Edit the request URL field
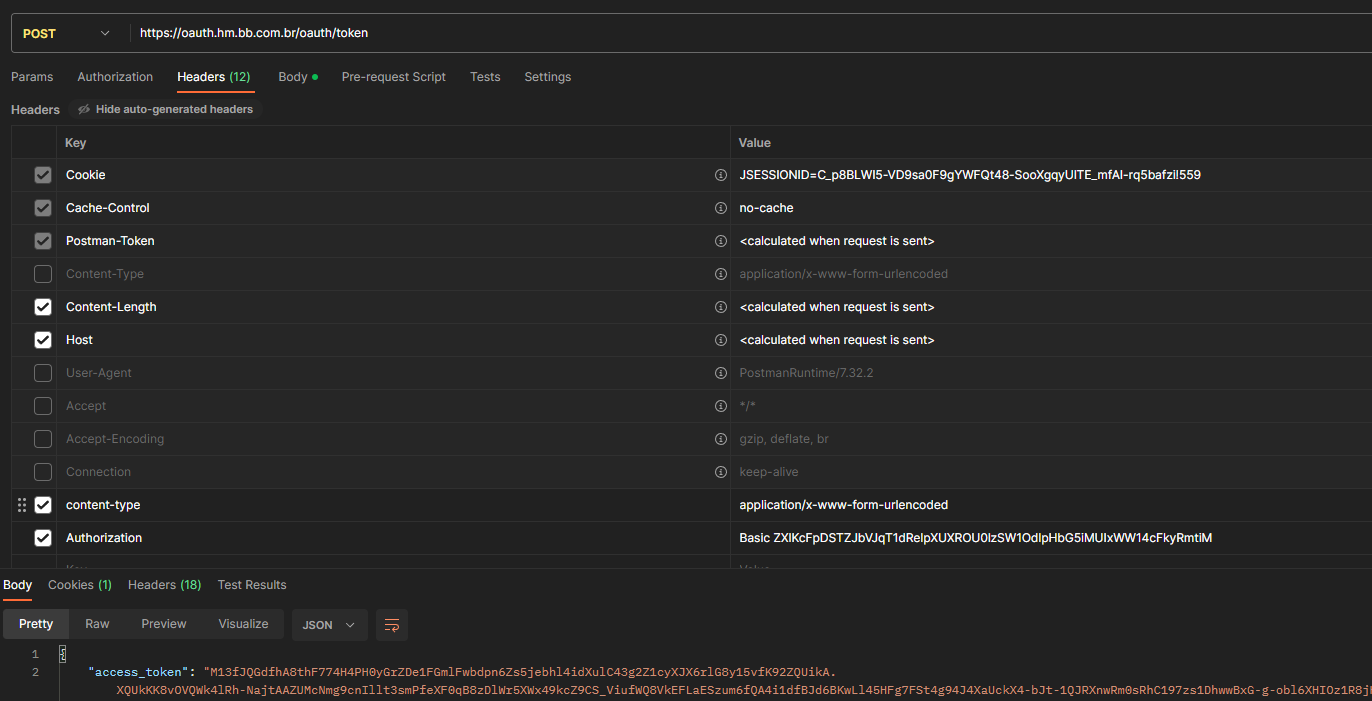 (x=750, y=33)
